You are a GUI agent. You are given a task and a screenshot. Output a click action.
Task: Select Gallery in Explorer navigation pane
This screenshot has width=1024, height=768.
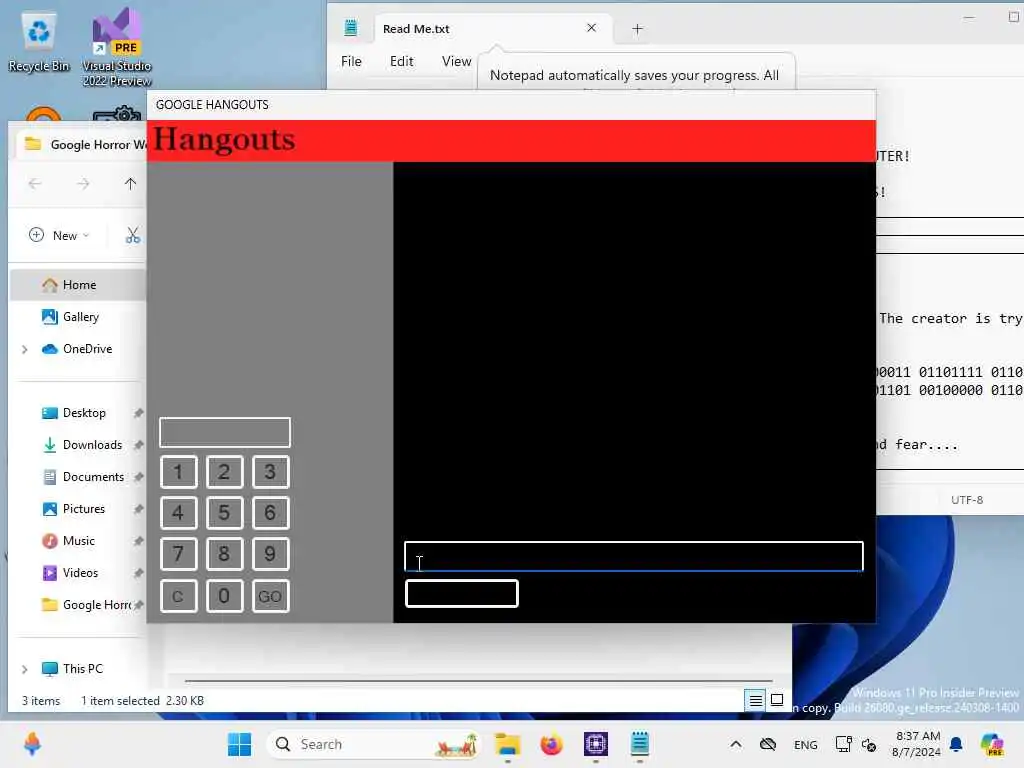(80, 317)
